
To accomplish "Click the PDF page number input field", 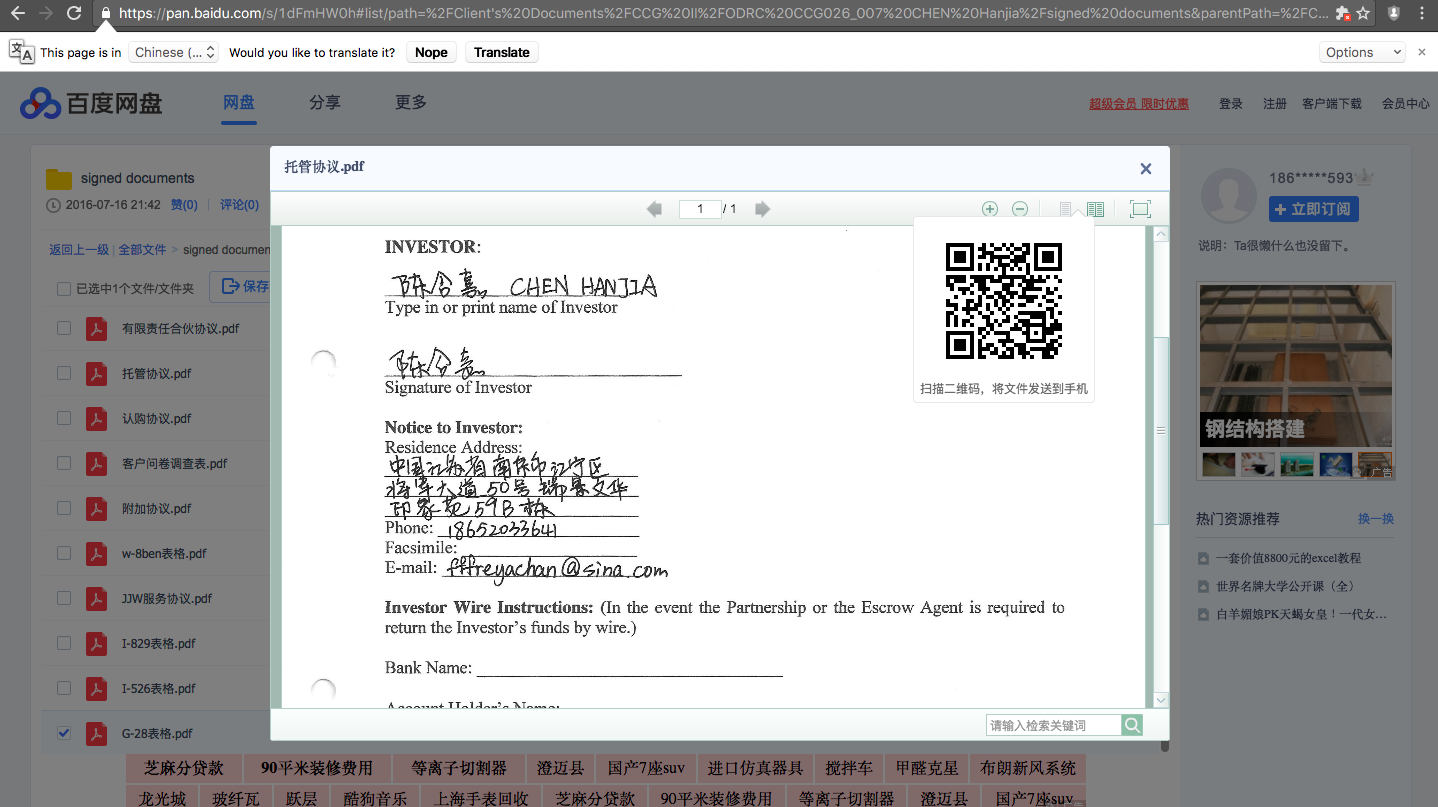I will tap(700, 209).
